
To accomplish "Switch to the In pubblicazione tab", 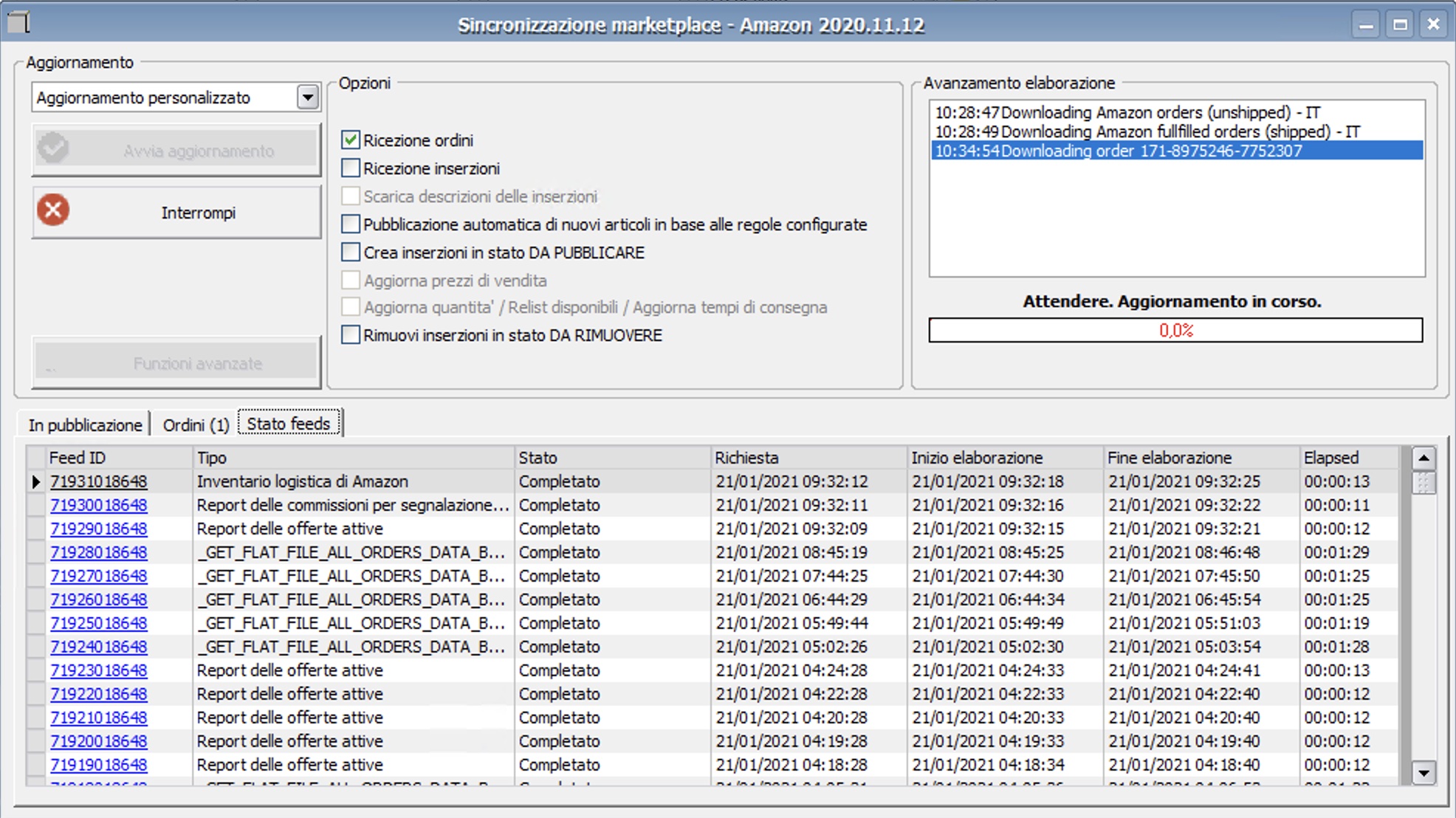I will click(x=84, y=425).
